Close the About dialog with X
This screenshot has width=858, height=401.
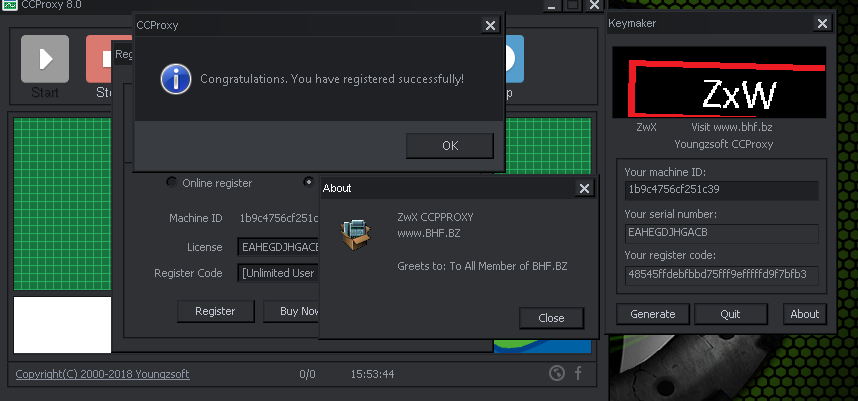click(x=584, y=189)
